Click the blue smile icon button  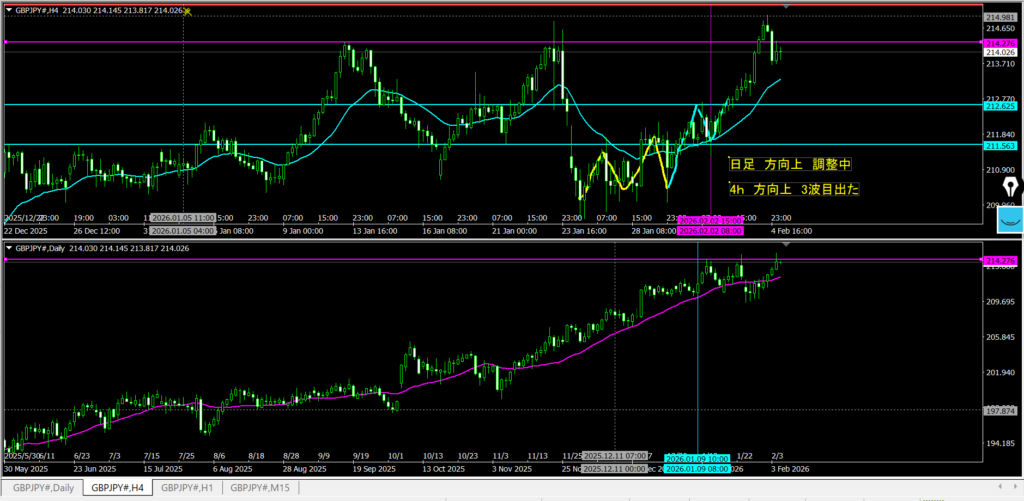click(1010, 221)
